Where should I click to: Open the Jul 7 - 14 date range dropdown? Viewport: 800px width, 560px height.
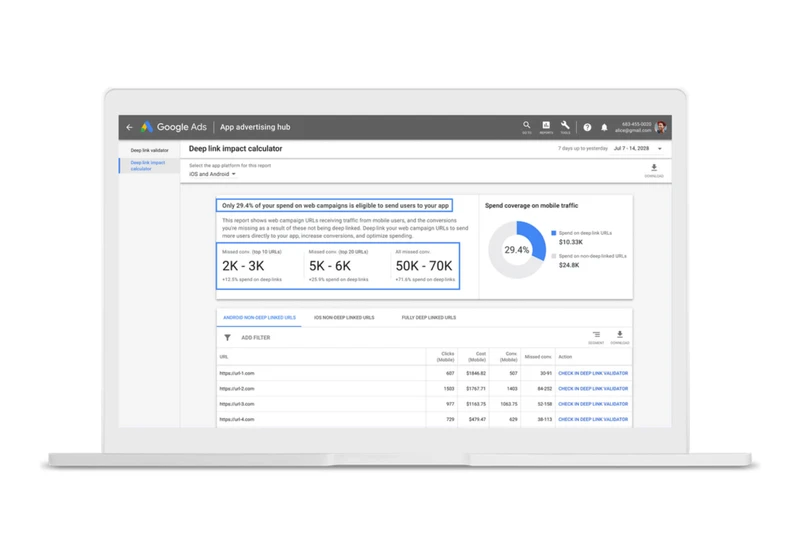point(638,148)
